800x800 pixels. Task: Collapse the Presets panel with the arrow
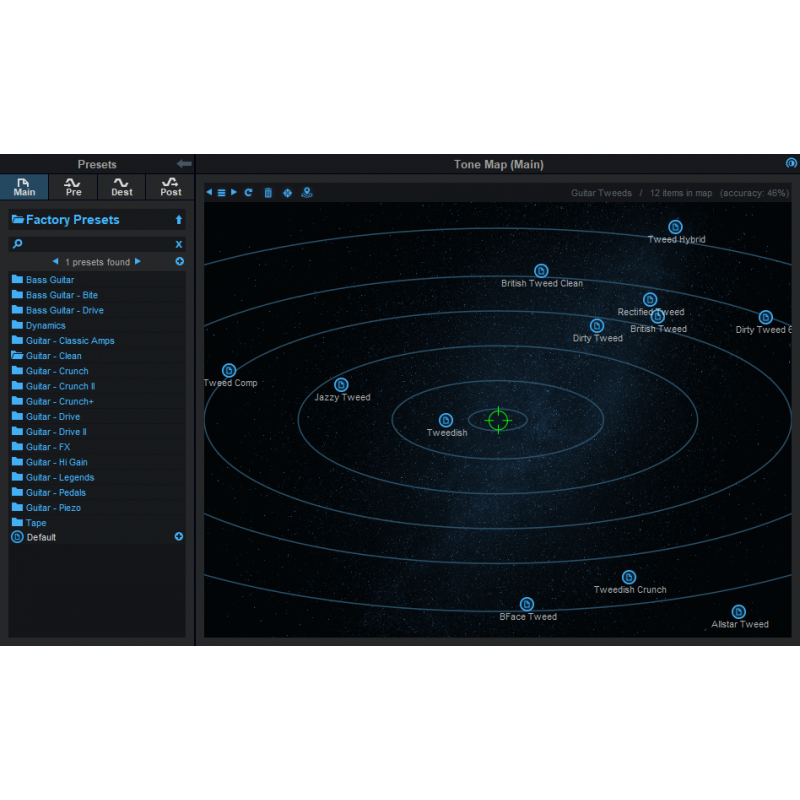tap(183, 164)
